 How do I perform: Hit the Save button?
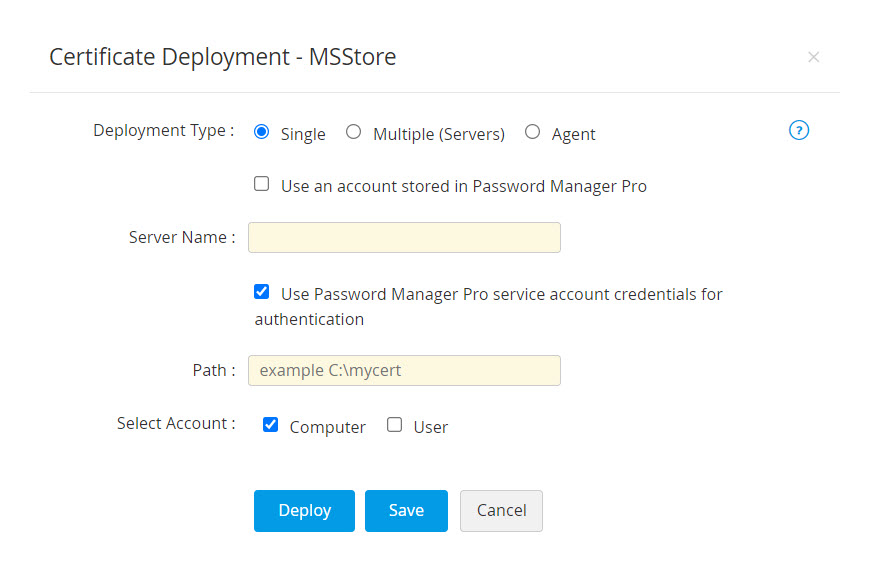[406, 510]
